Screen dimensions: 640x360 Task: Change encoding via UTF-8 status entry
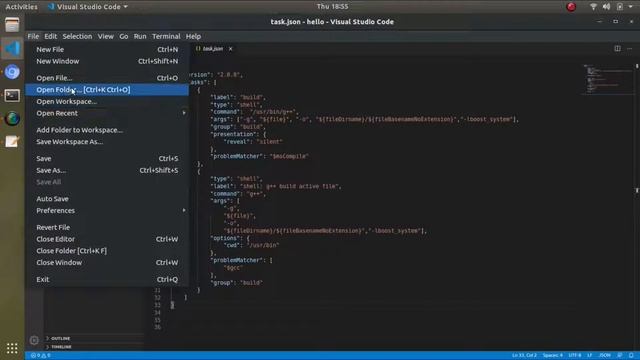575,356
